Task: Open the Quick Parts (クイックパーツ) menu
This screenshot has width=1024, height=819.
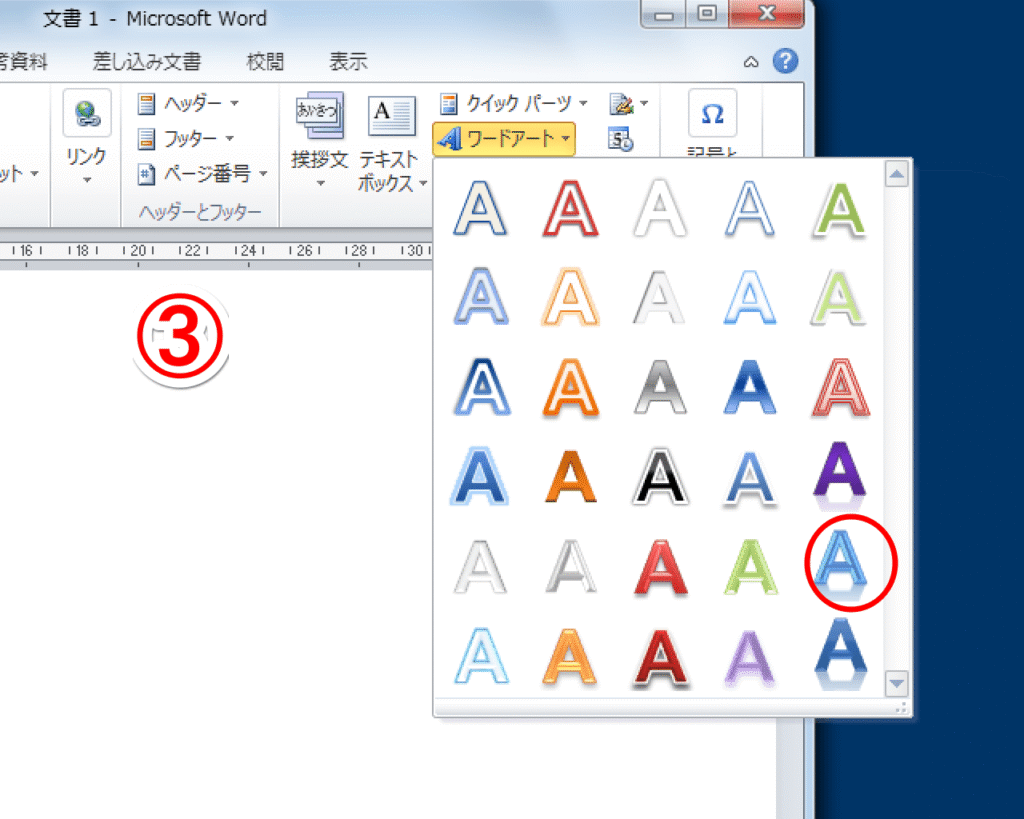Action: pyautogui.click(x=513, y=103)
